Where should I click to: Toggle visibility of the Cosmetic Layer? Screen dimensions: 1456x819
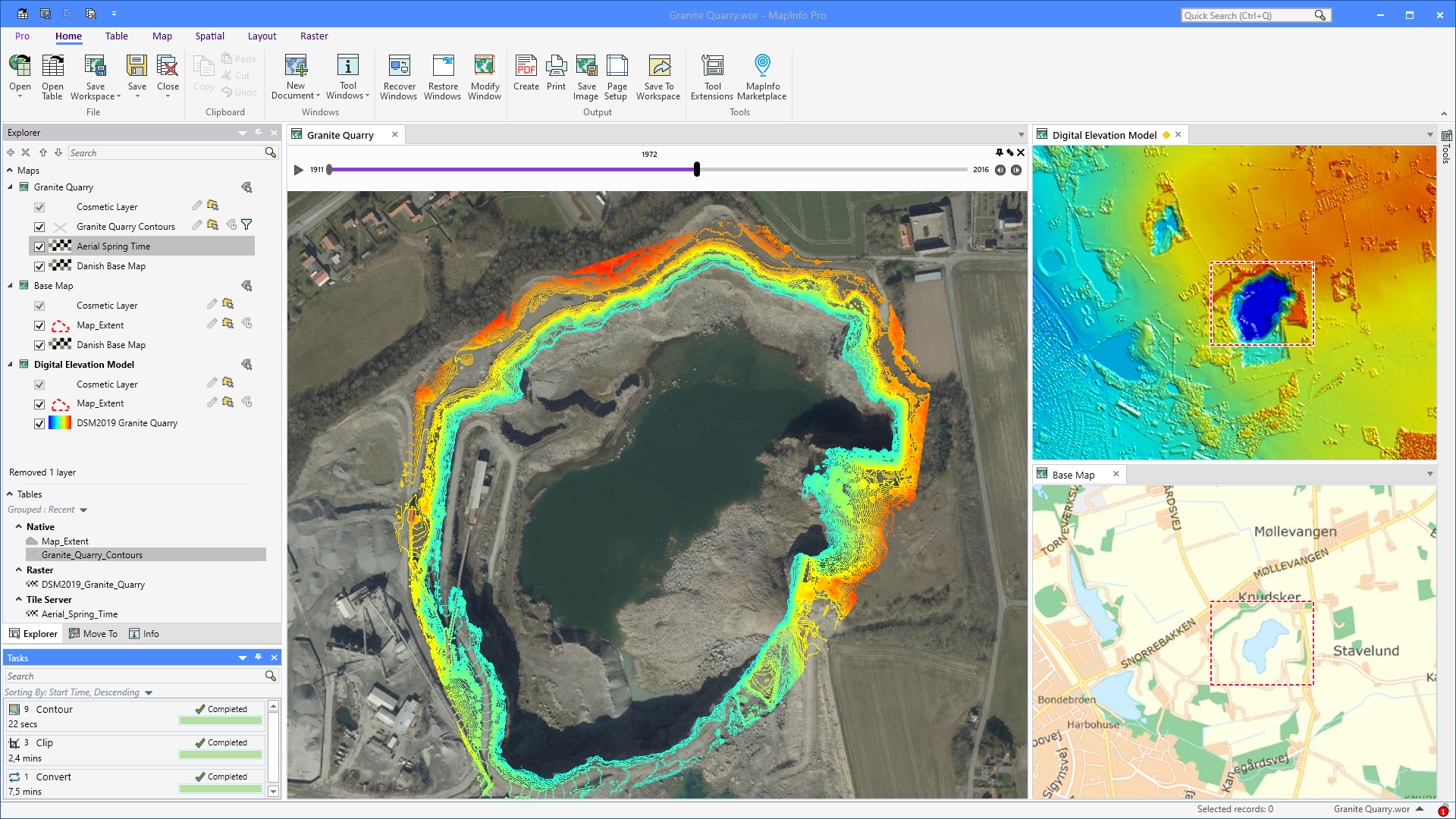point(39,206)
